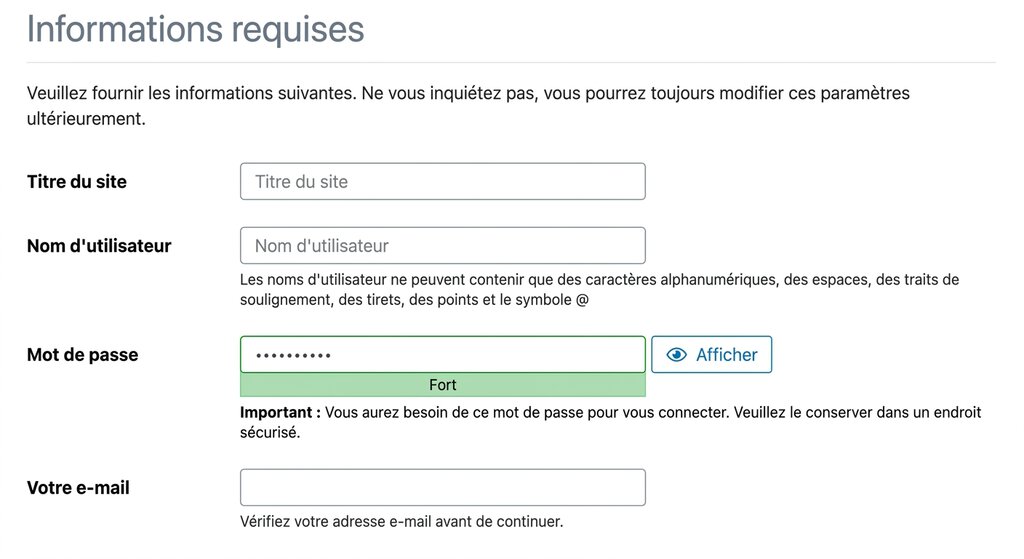Click the "Fort" strength label text

(x=442, y=385)
